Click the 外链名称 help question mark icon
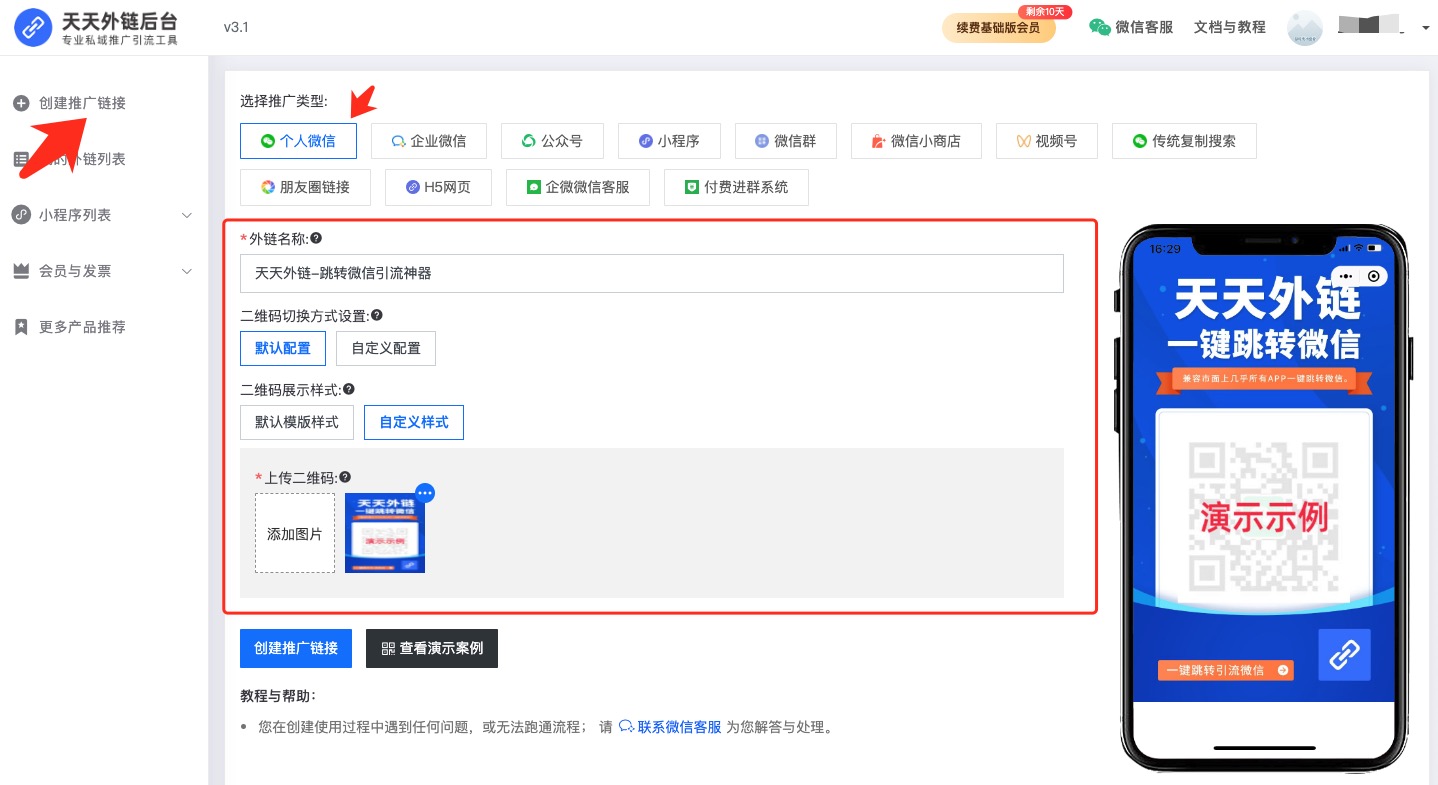Screen dimensions: 1438x785 (317, 238)
